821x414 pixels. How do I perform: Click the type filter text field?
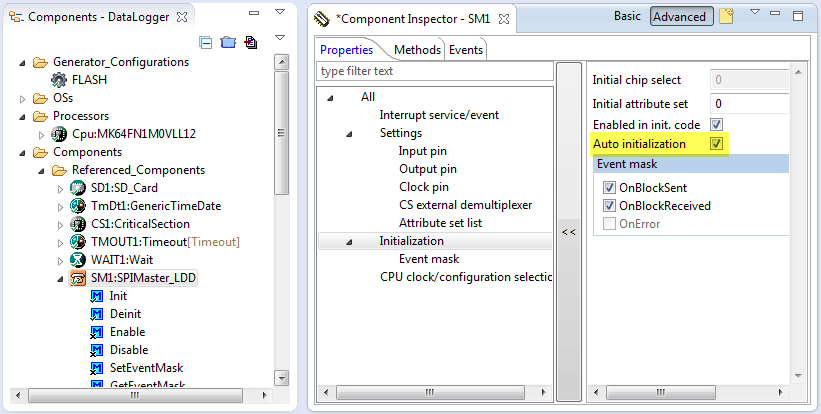(x=434, y=71)
